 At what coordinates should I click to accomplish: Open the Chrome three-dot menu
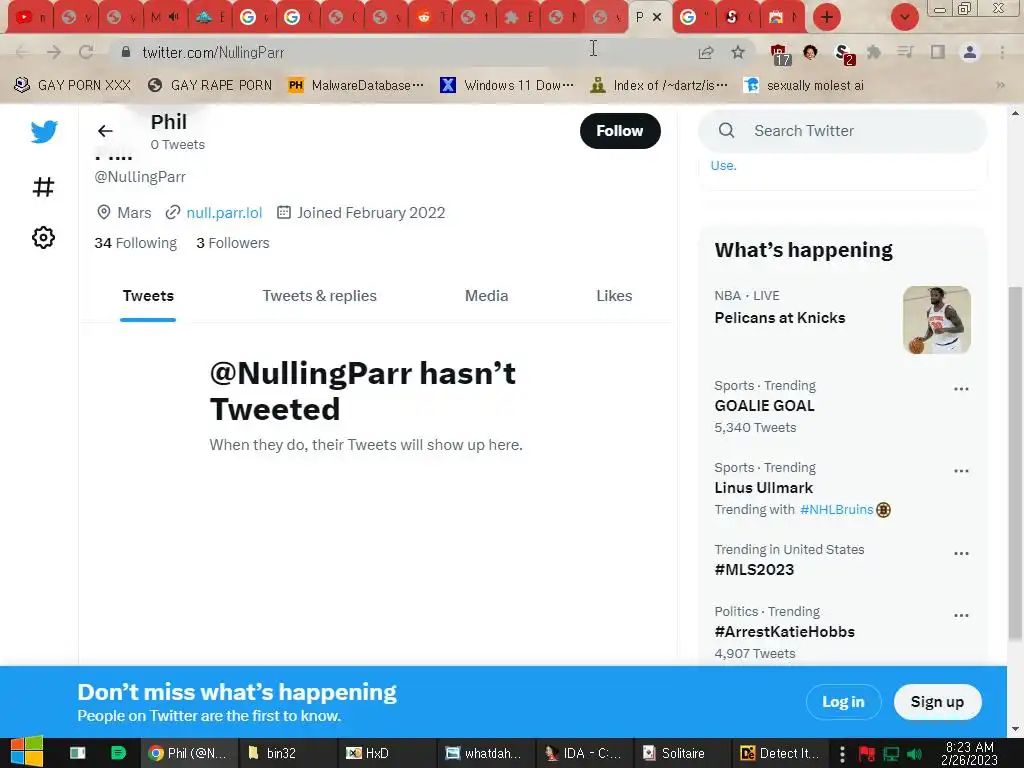click(1002, 52)
